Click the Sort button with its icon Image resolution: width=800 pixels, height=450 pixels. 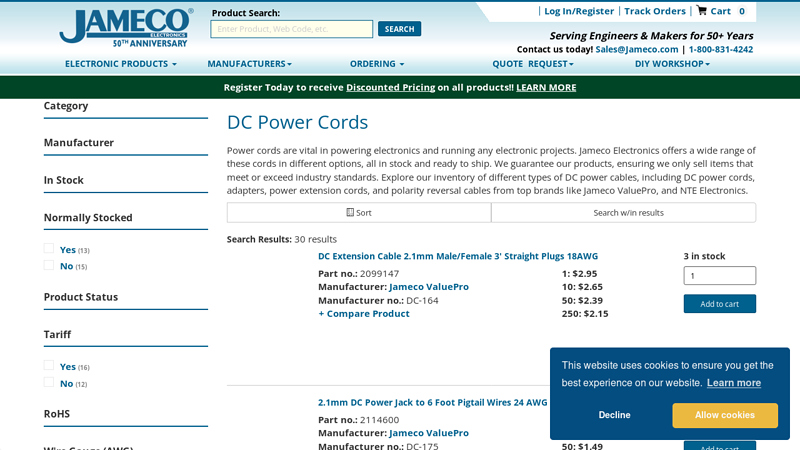(x=359, y=213)
